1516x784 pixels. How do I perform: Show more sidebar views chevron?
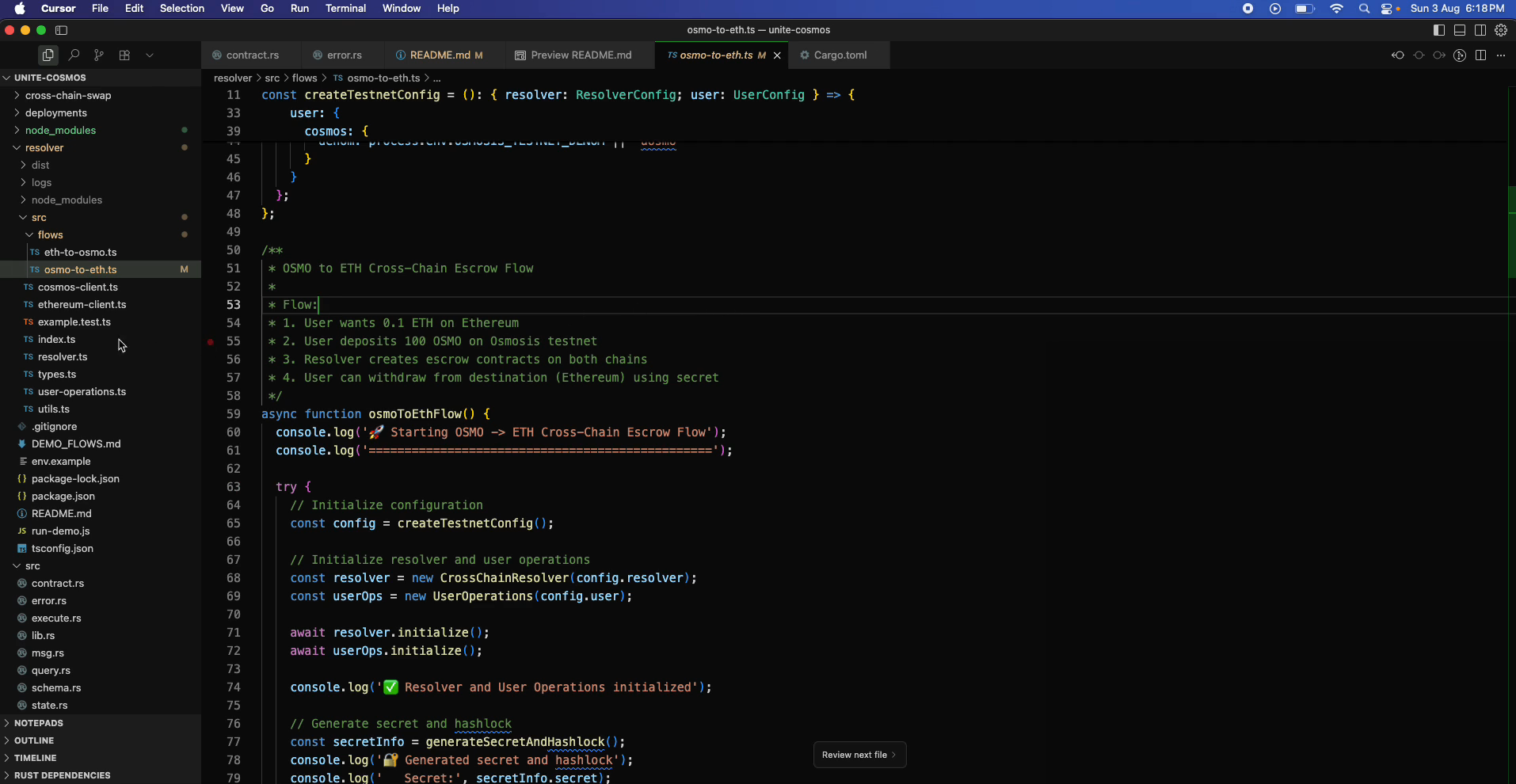coord(150,55)
